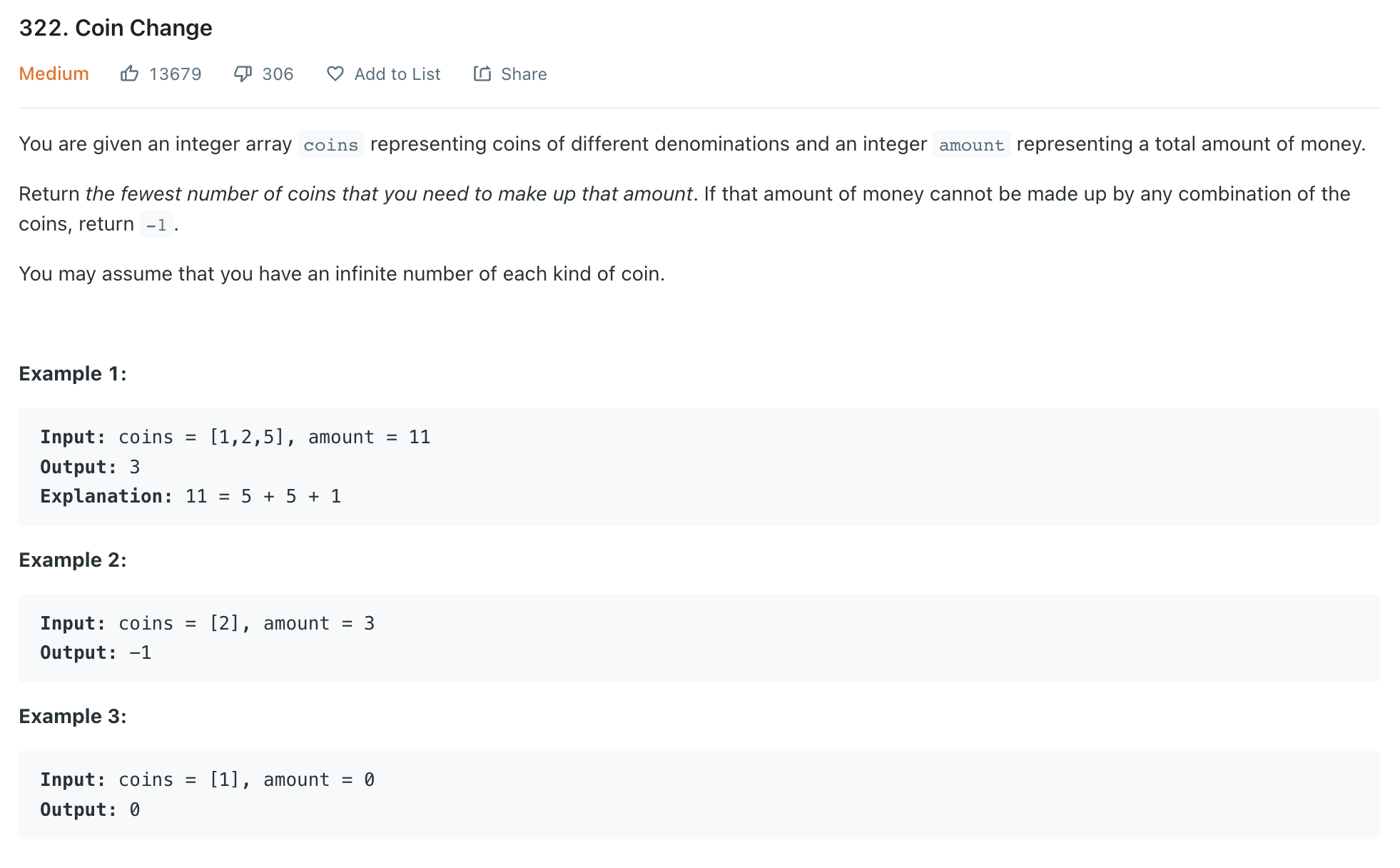The image size is (1400, 868).
Task: Click the upvote count 13679
Action: [x=175, y=74]
